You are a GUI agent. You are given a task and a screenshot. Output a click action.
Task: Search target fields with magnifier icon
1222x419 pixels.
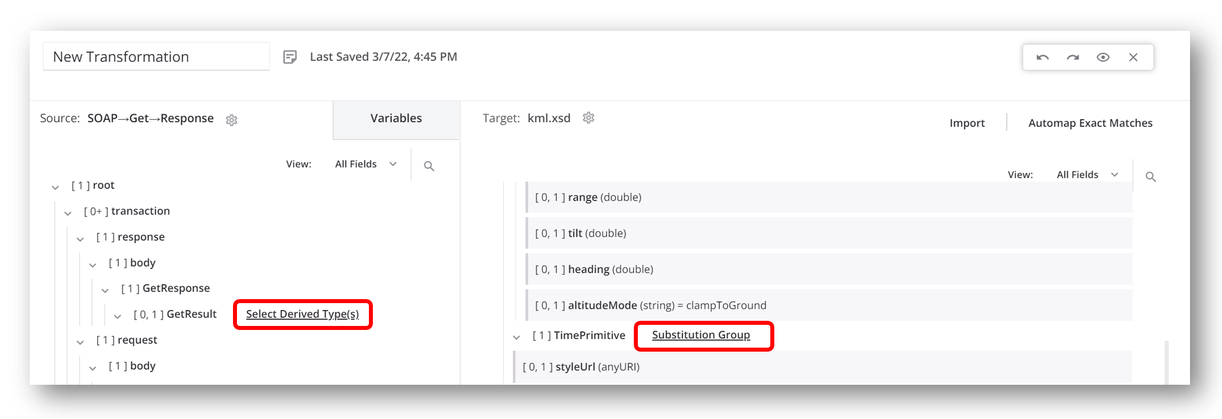(x=1151, y=177)
